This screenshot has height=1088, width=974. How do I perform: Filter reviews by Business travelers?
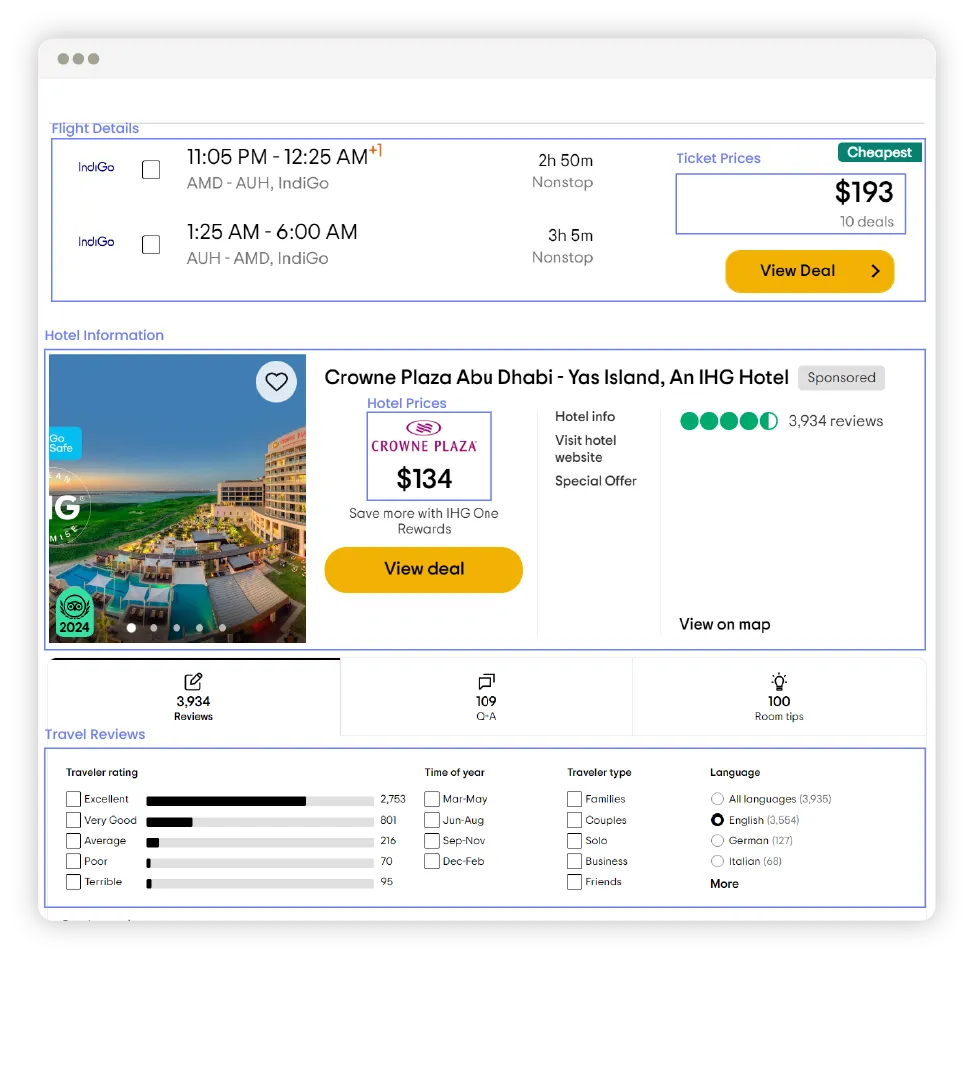click(574, 861)
